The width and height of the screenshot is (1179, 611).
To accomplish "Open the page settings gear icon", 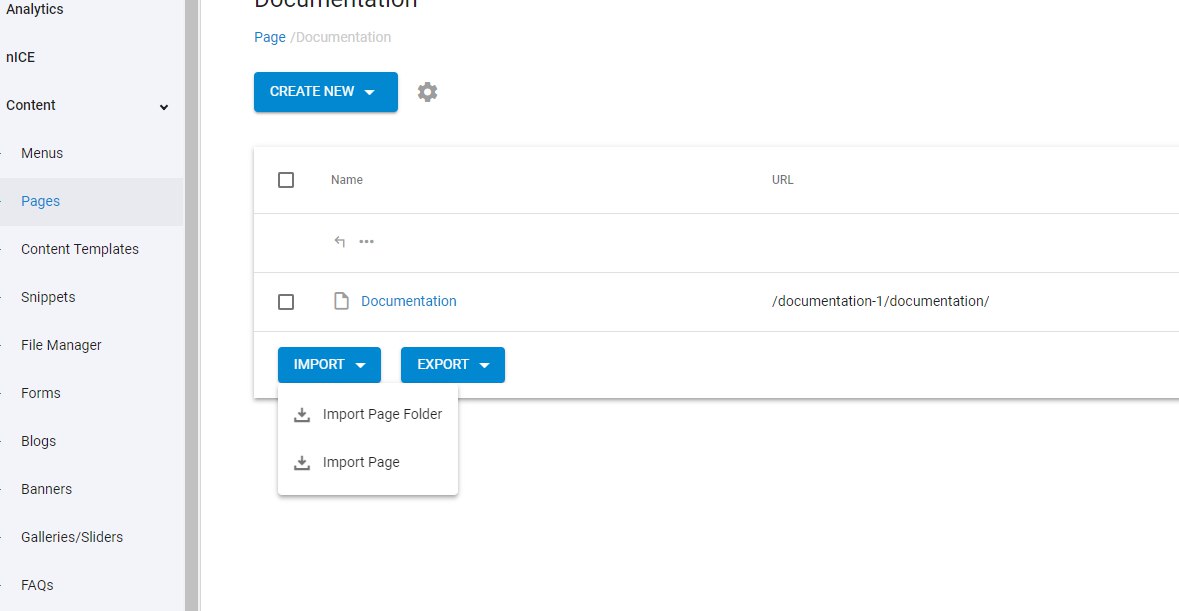I will tap(427, 91).
